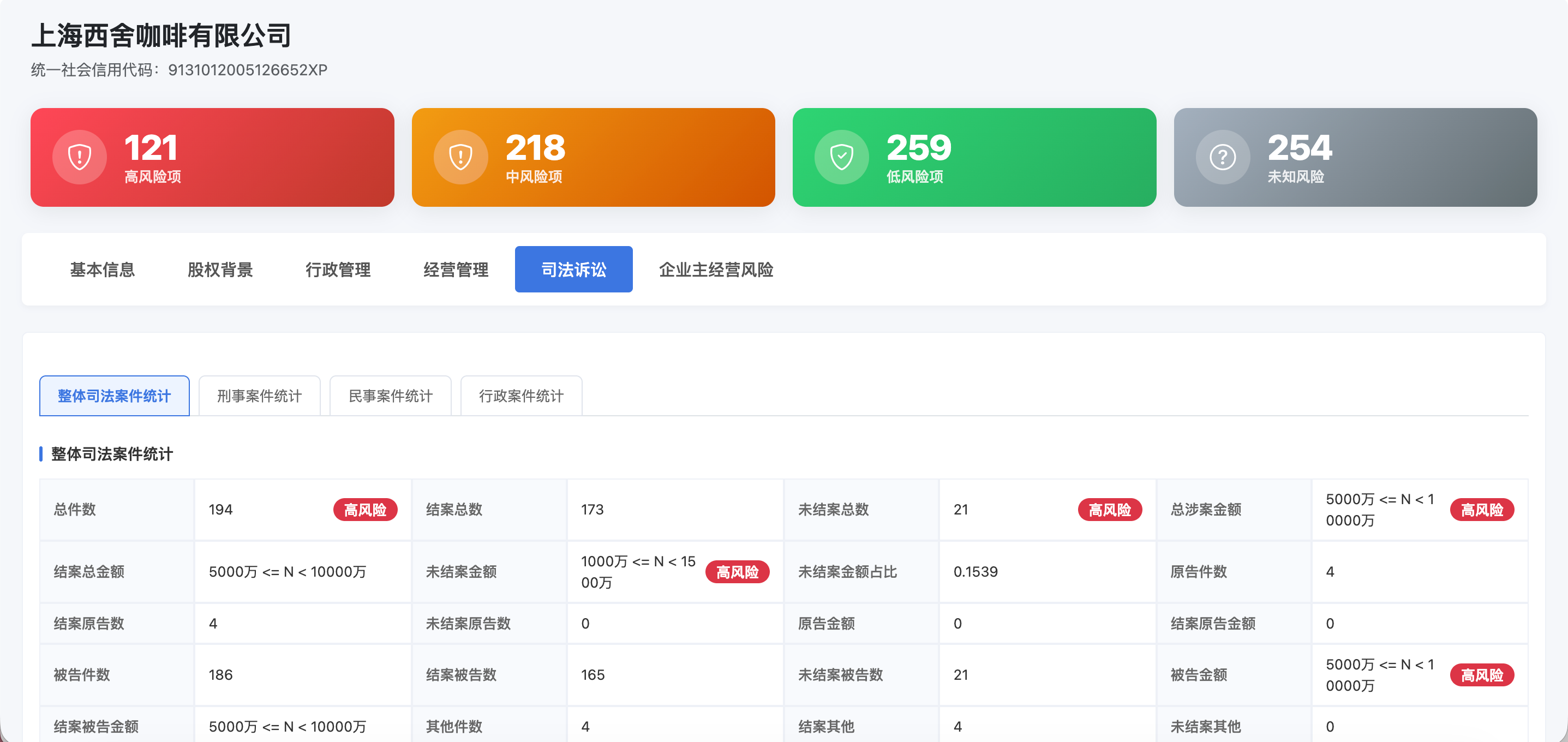Click the 高风险 badge beside 总件数 194
This screenshot has width=1568, height=742.
[365, 510]
